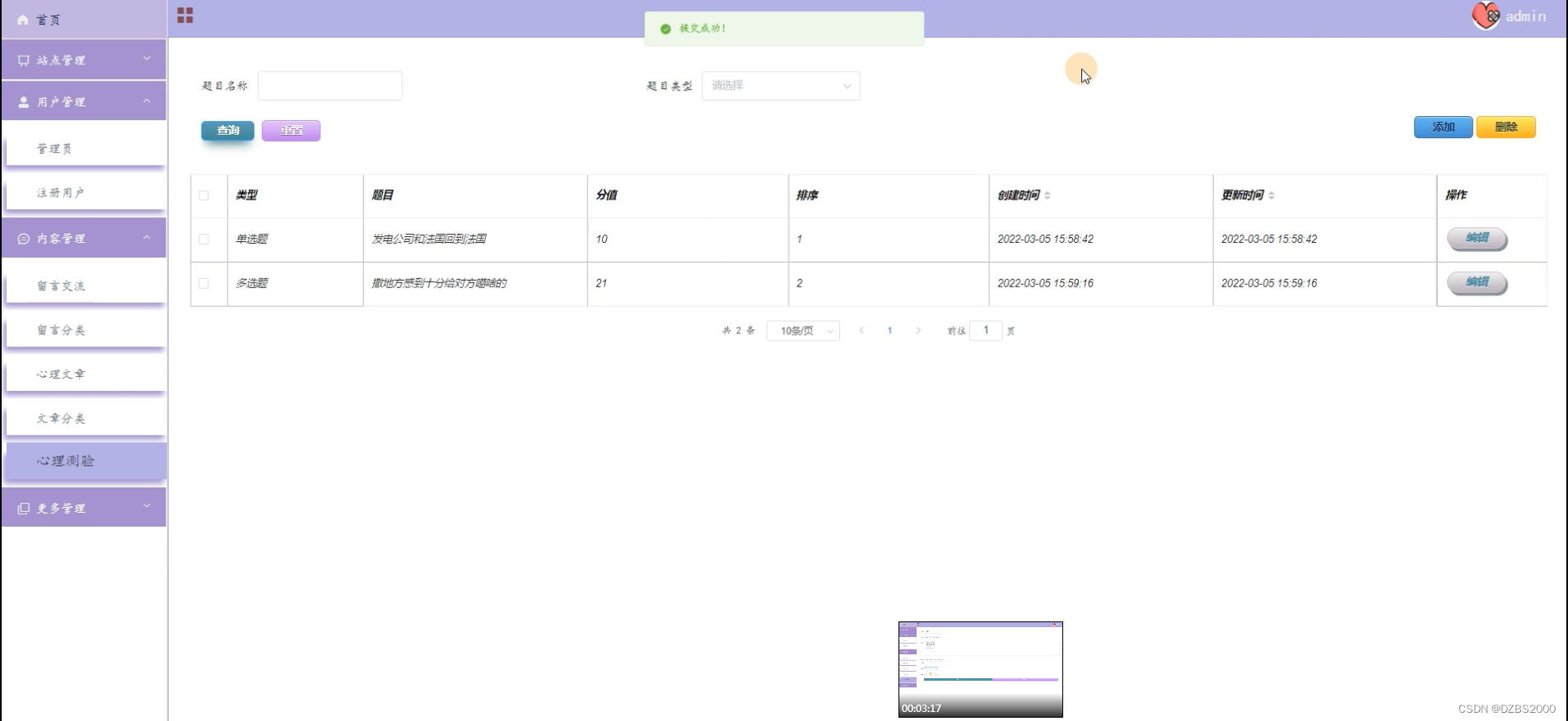This screenshot has width=1568, height=721.
Task: Sort by 更新时间 using sort arrows
Action: pyautogui.click(x=1272, y=195)
